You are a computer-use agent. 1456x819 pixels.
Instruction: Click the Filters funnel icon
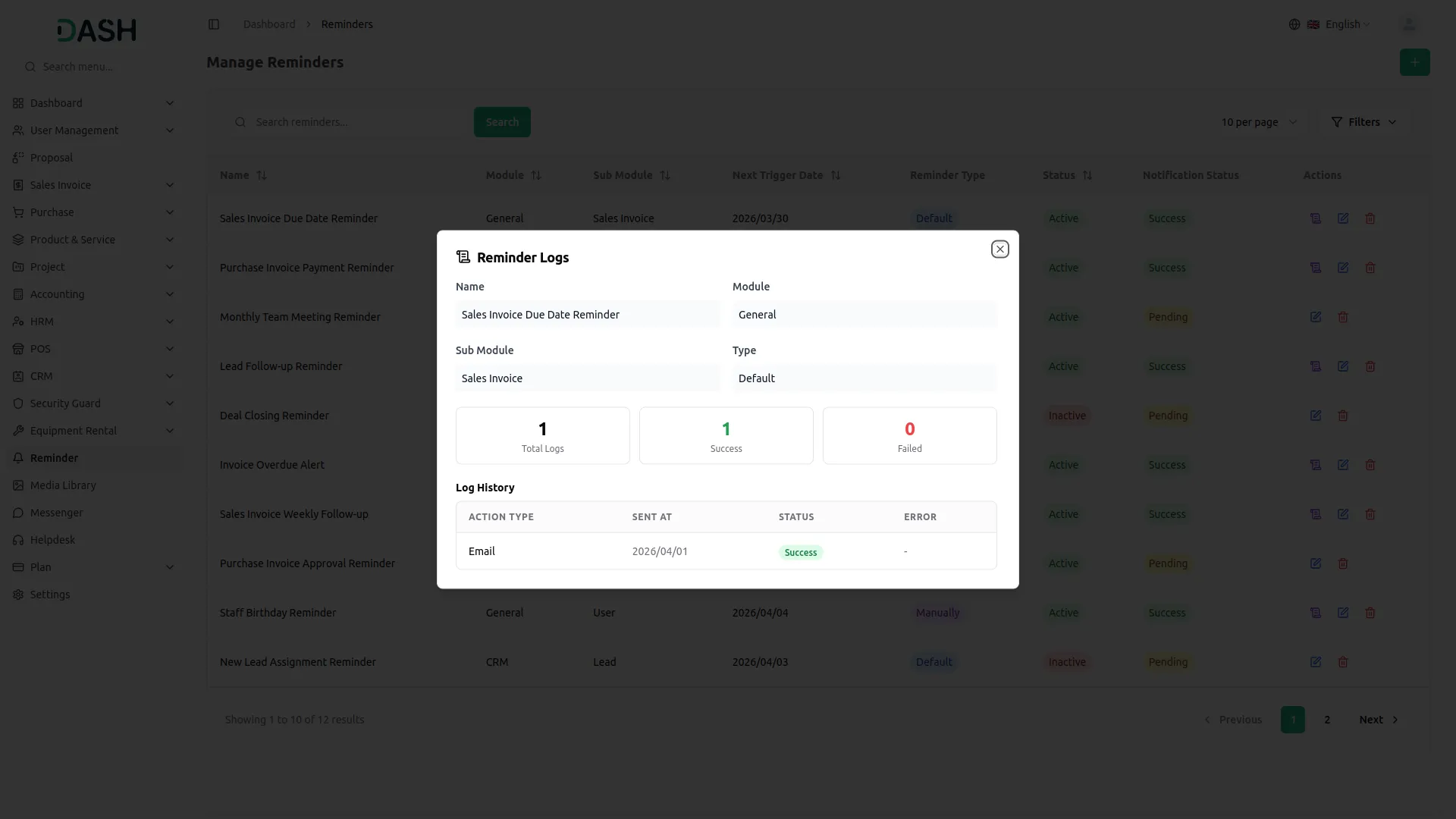coord(1338,121)
